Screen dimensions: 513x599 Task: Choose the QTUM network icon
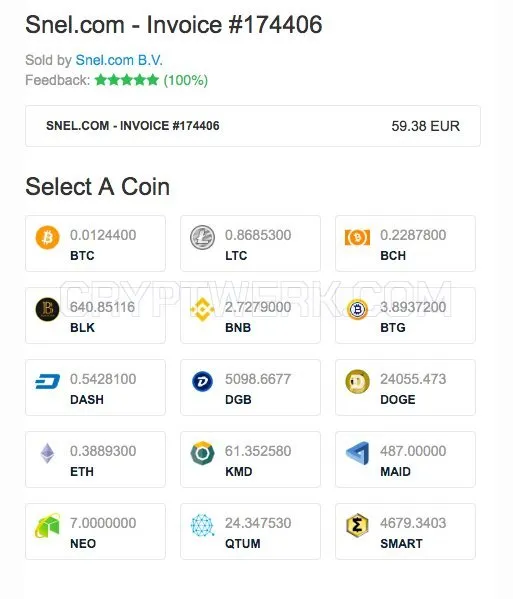[x=202, y=525]
